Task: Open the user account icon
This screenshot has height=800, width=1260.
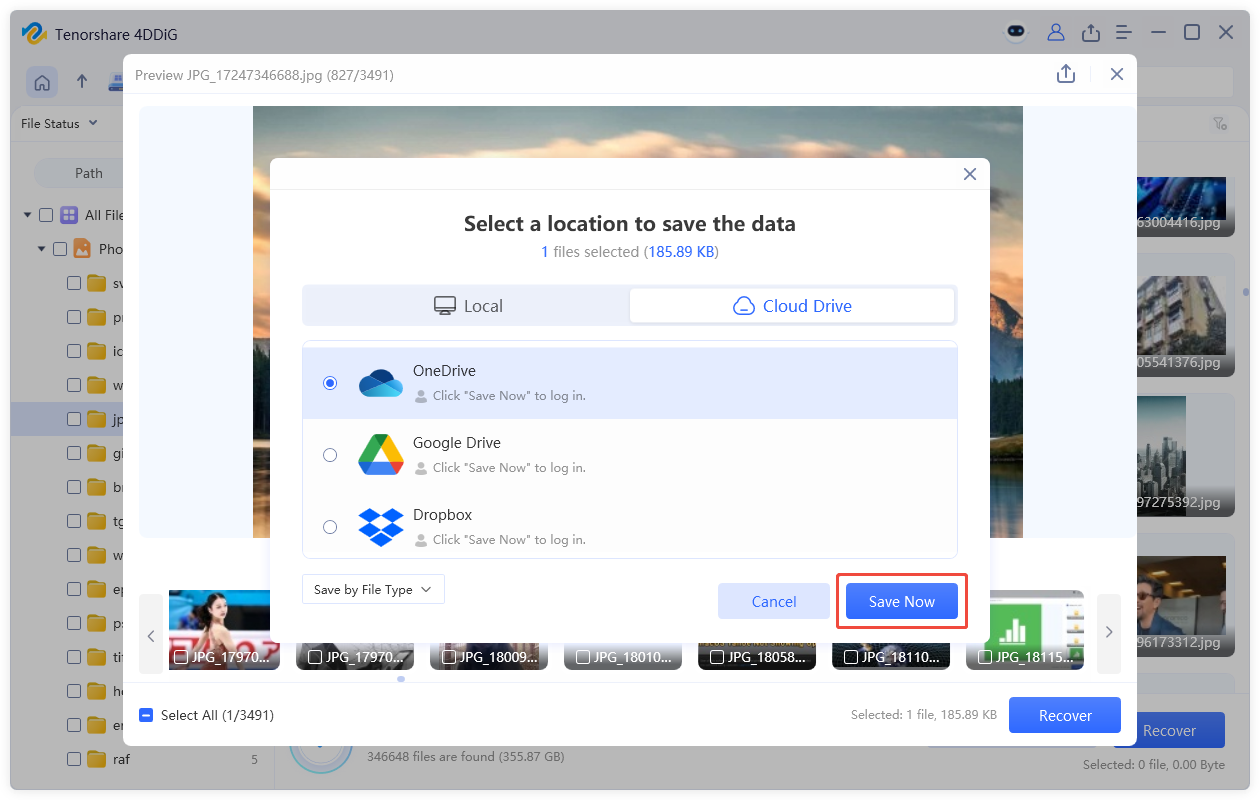Action: click(x=1056, y=32)
